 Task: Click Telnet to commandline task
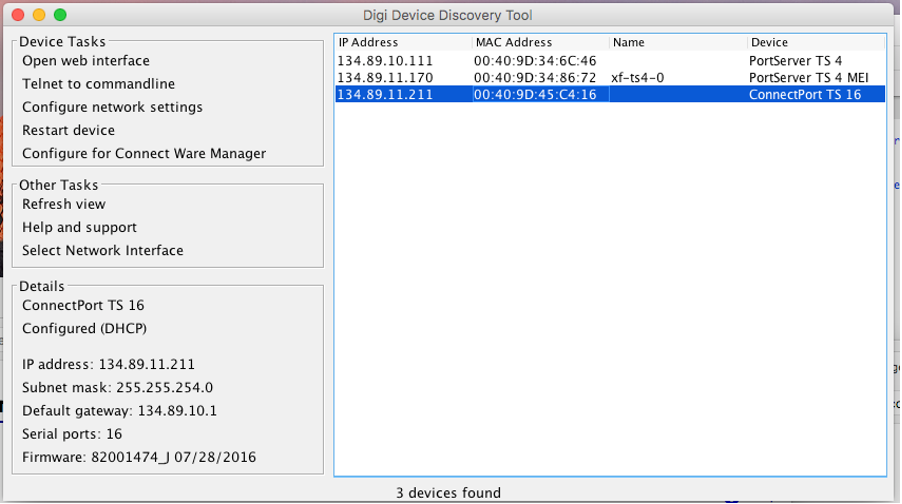pos(98,84)
